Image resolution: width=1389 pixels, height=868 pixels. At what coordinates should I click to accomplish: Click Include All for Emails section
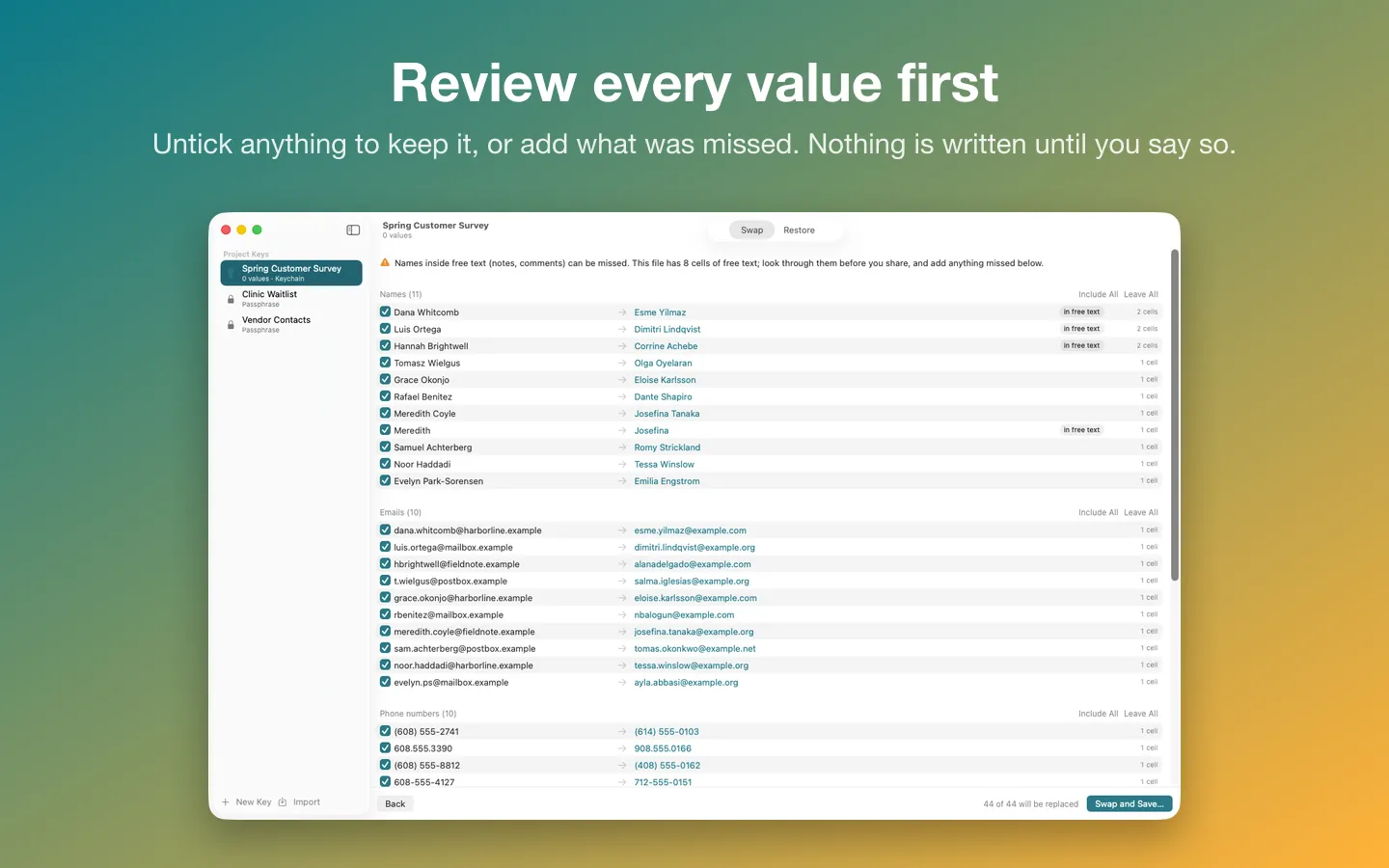point(1098,512)
